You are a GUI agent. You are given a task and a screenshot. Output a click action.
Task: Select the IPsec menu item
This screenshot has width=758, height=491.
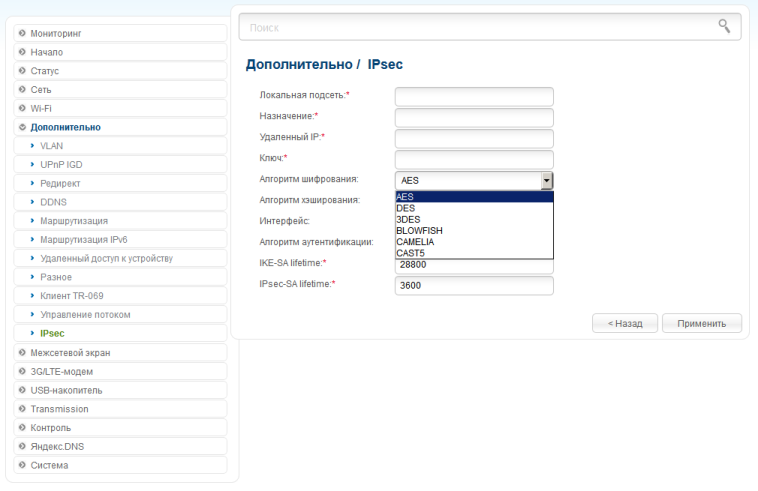tap(120, 333)
